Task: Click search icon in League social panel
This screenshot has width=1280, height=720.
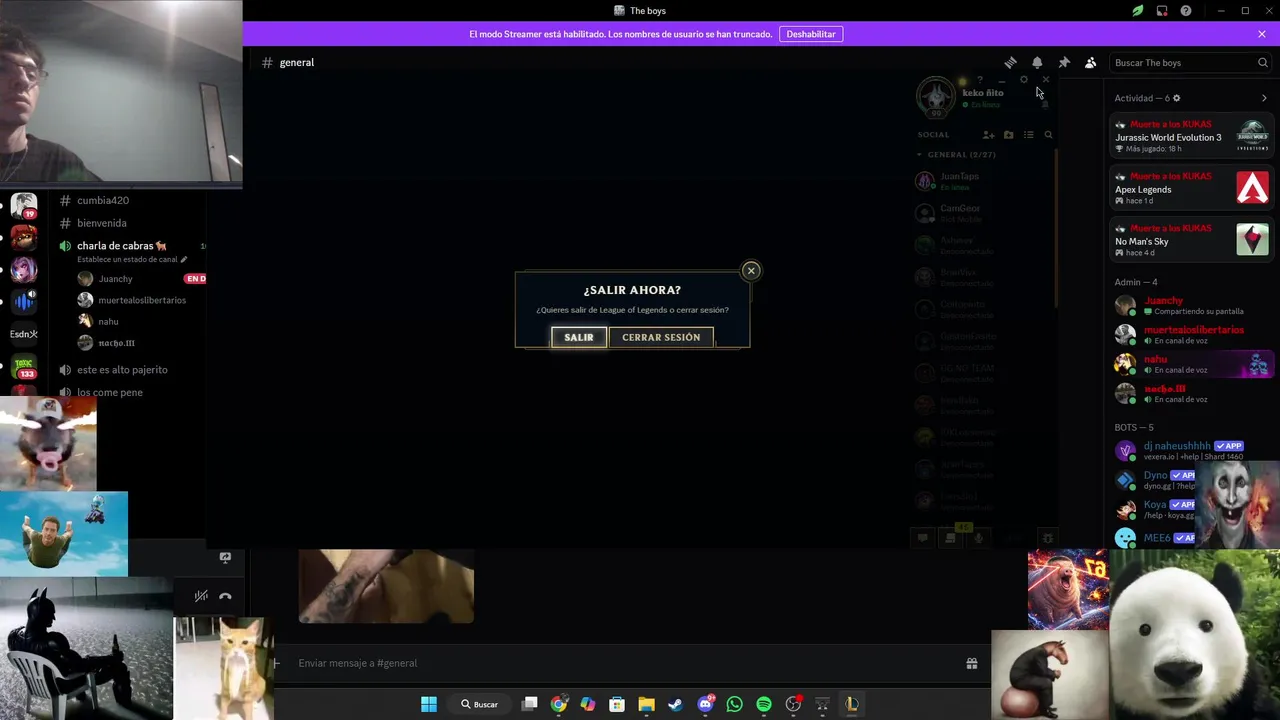Action: click(x=1048, y=135)
